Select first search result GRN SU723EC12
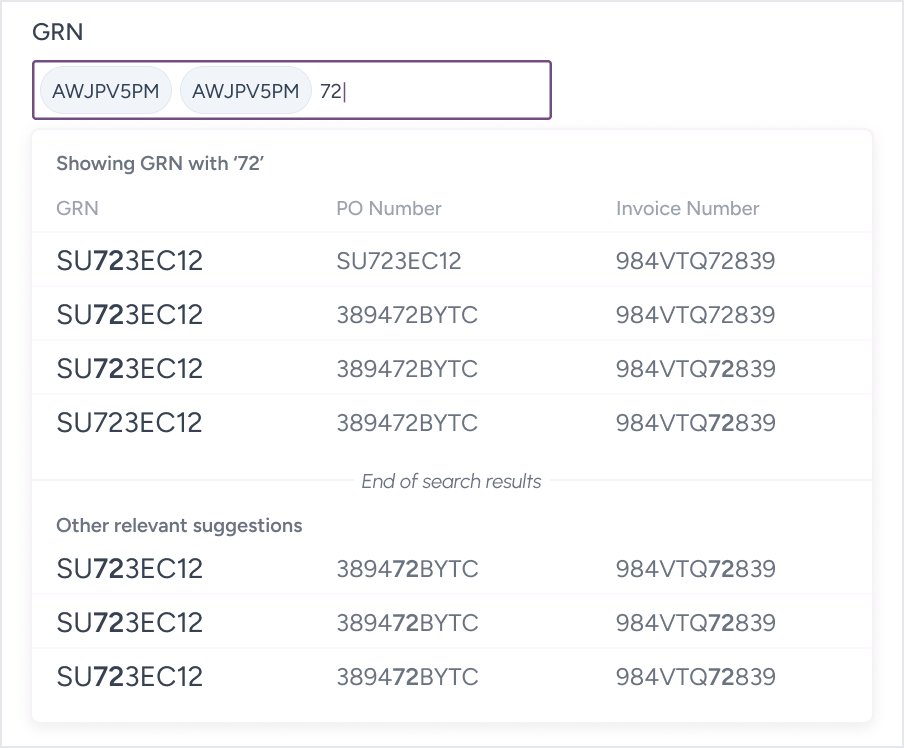904x748 pixels. coord(130,262)
